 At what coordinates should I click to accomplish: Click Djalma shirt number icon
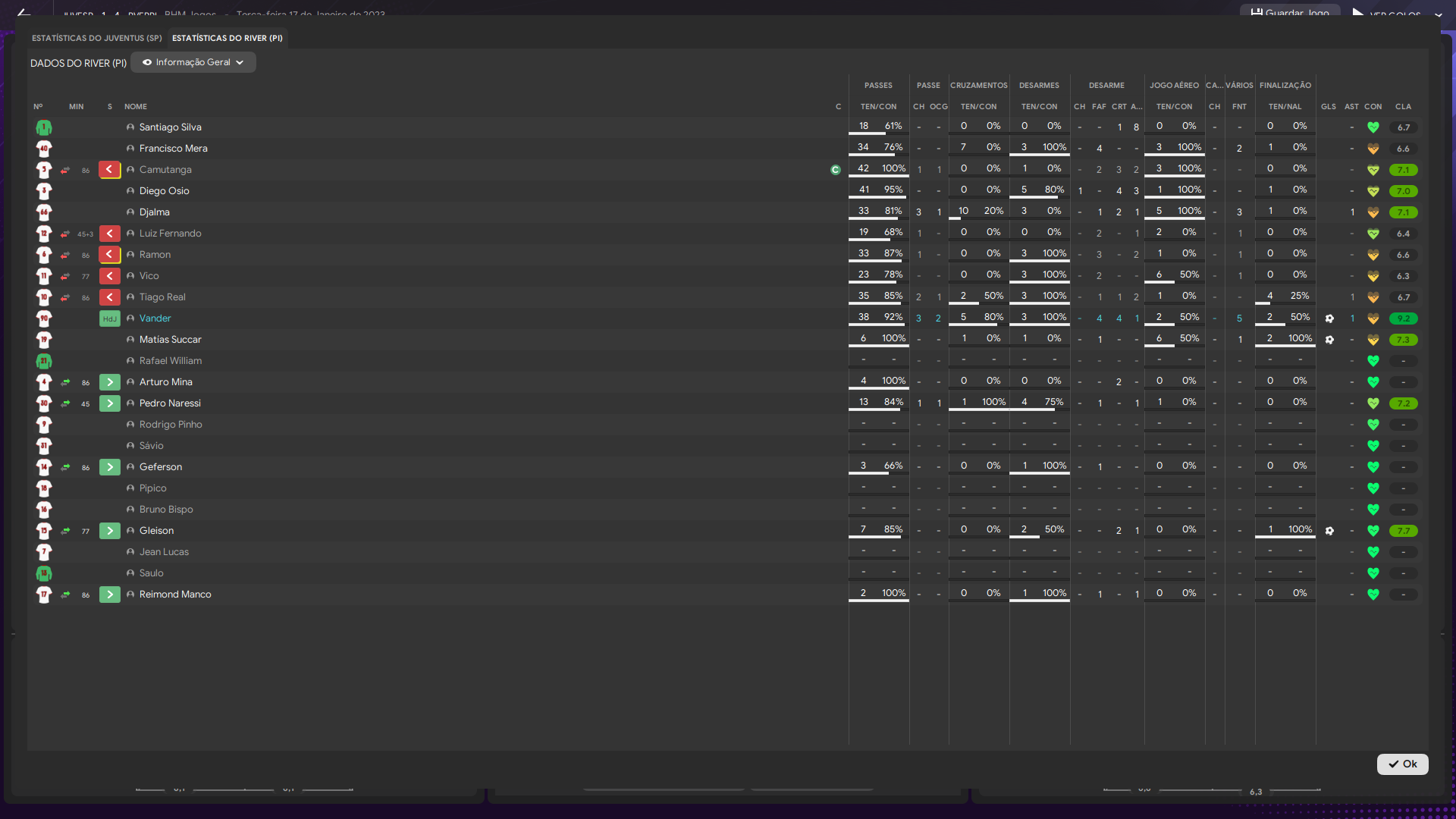[x=44, y=212]
